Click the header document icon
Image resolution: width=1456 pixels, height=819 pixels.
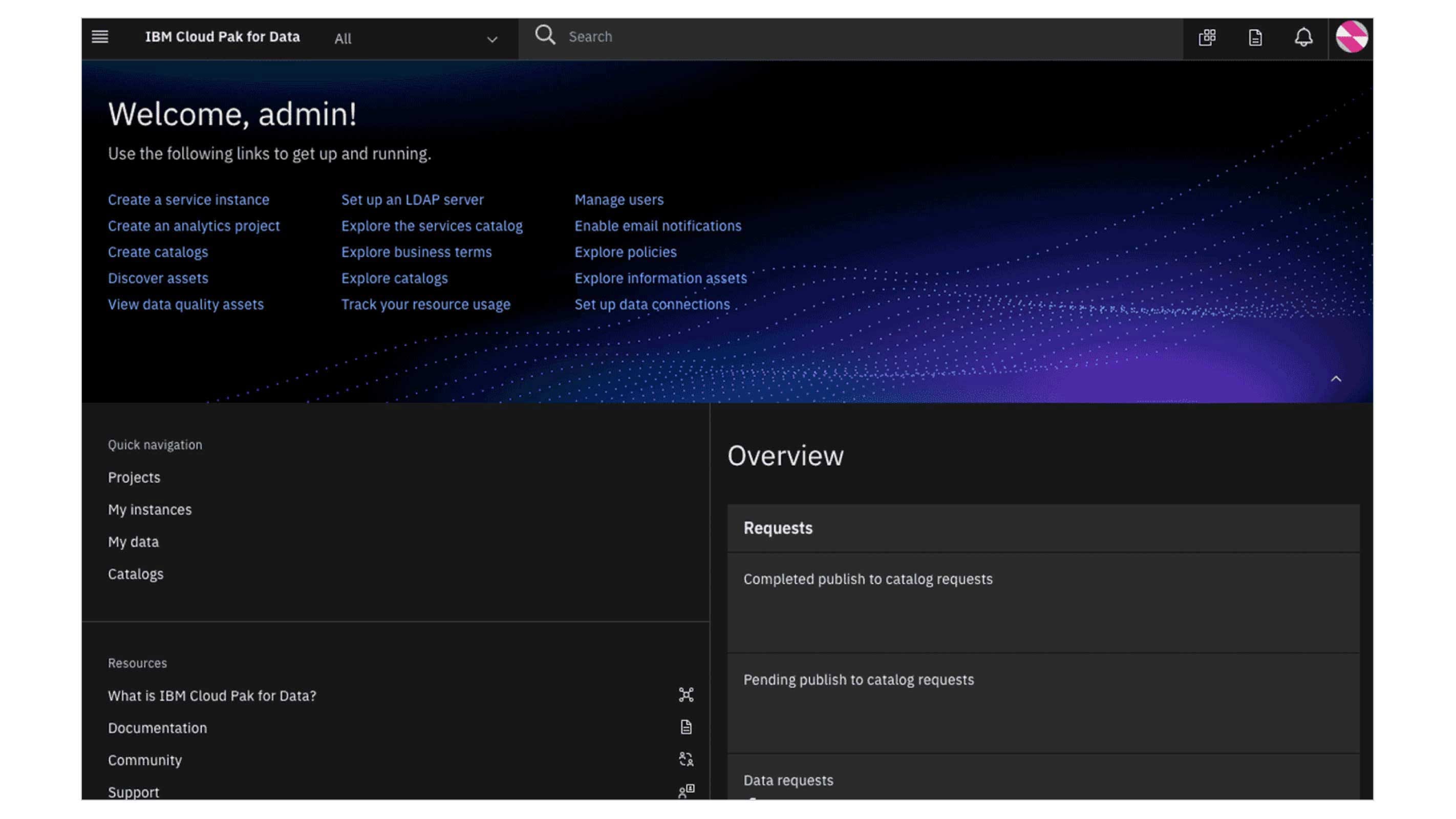pyautogui.click(x=1255, y=37)
